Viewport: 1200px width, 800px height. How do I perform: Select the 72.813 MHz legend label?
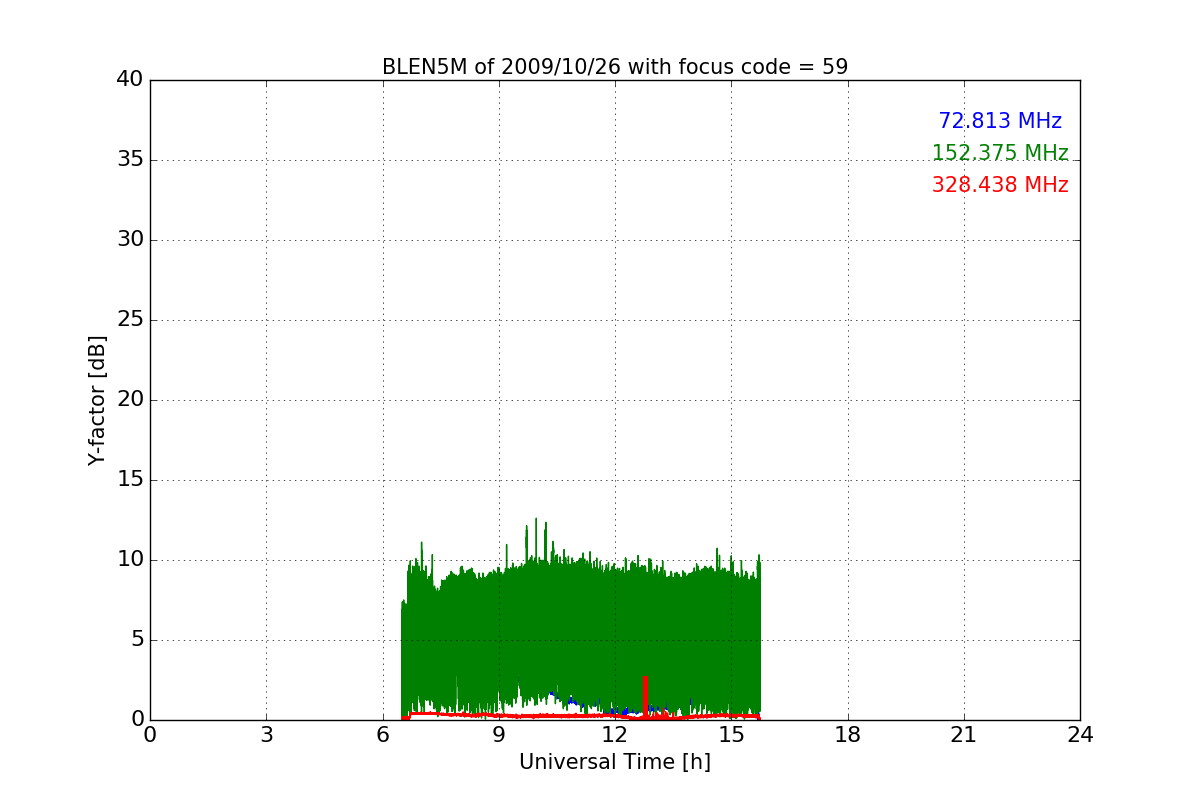click(x=1000, y=121)
